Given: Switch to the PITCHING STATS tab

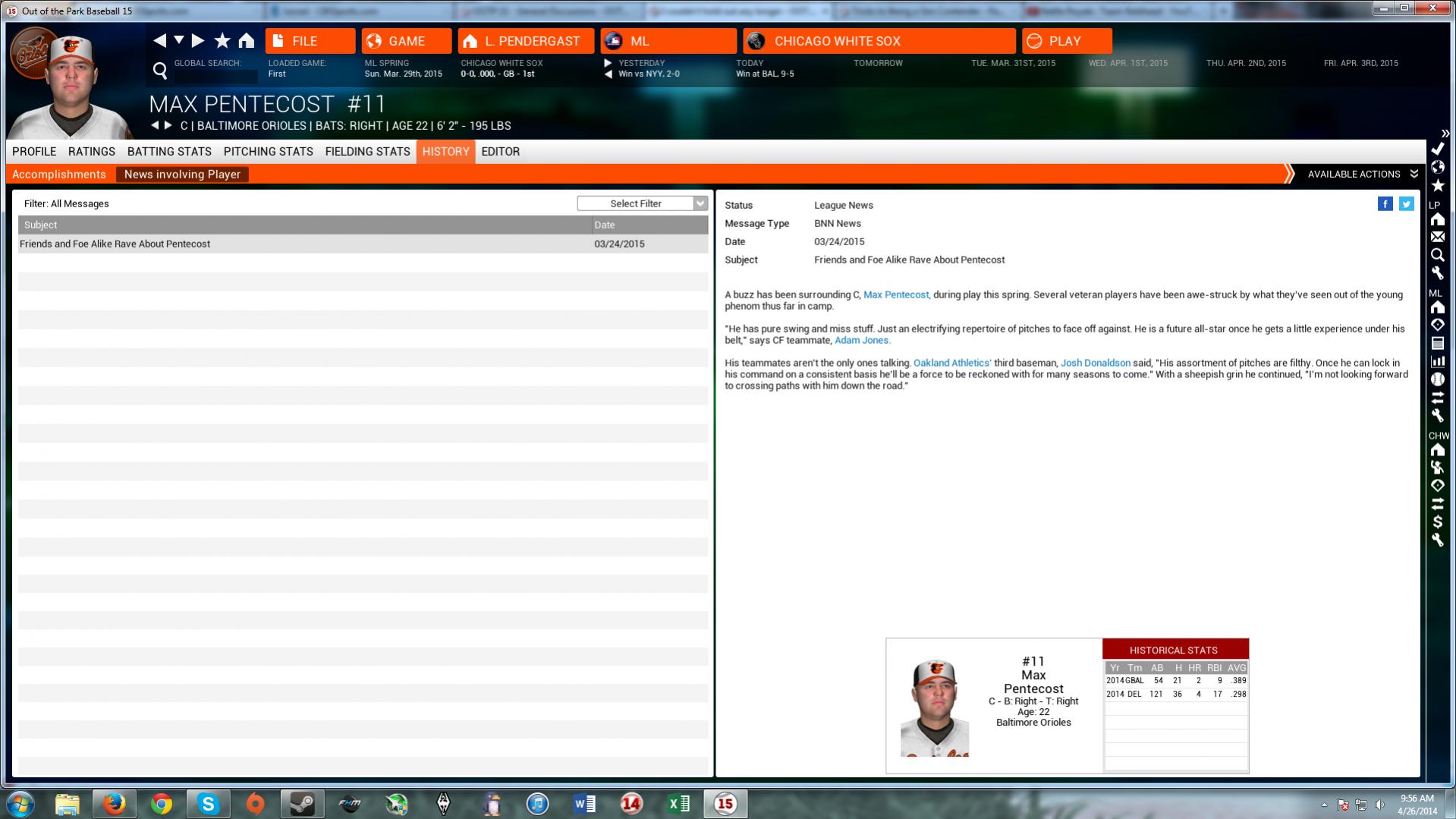Looking at the screenshot, I should pos(269,152).
